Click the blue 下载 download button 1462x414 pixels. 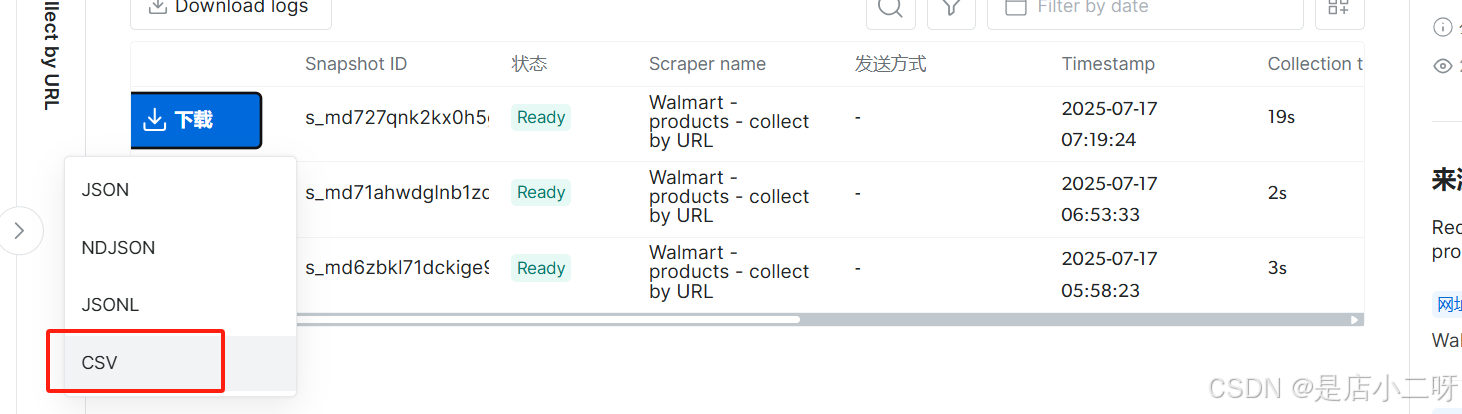[196, 120]
